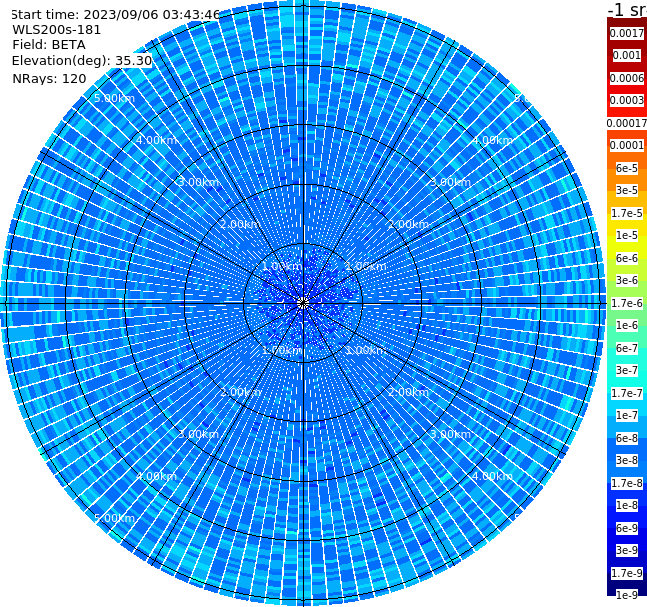This screenshot has height=607, width=647.
Task: Select the 1.7e-5 colorbar value
Action: 626,213
